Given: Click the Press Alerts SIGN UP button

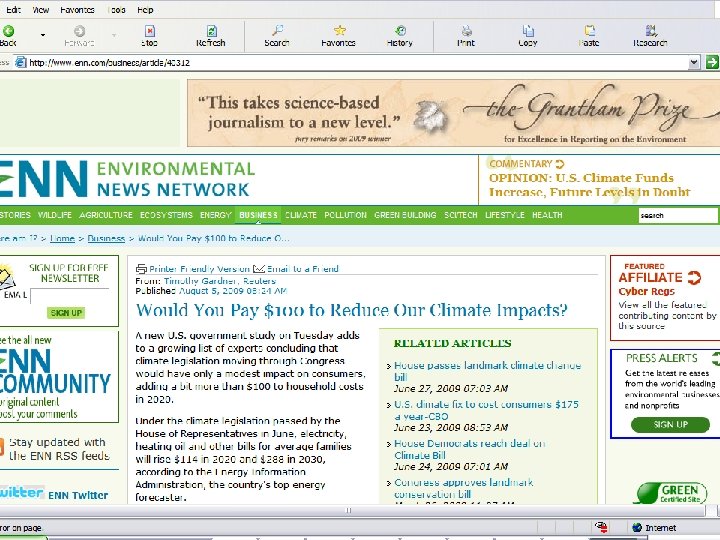Looking at the screenshot, I should (670, 425).
